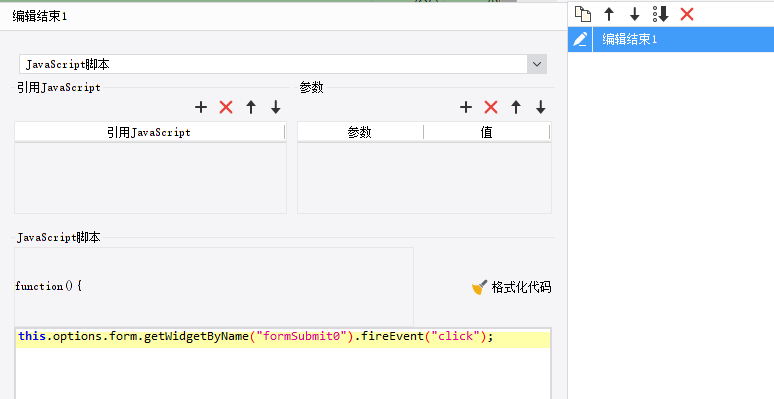Click the "click" string in the code
The width and height of the screenshot is (774, 399).
[x=456, y=336]
